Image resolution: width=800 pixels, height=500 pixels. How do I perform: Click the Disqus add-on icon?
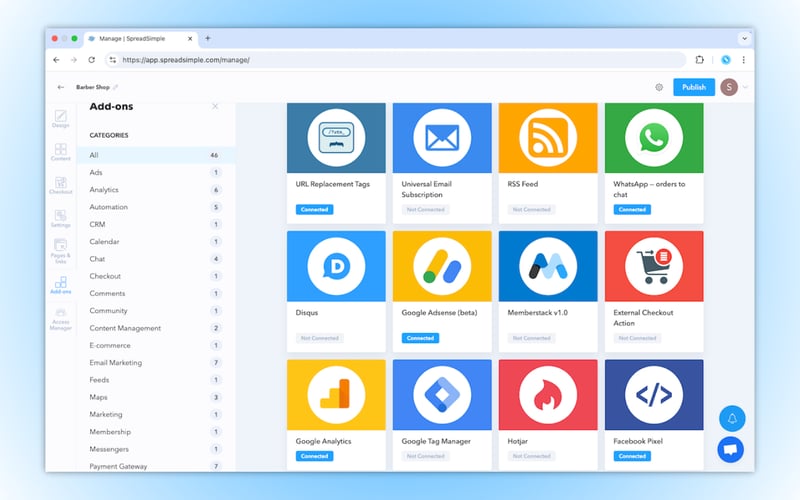click(x=336, y=266)
